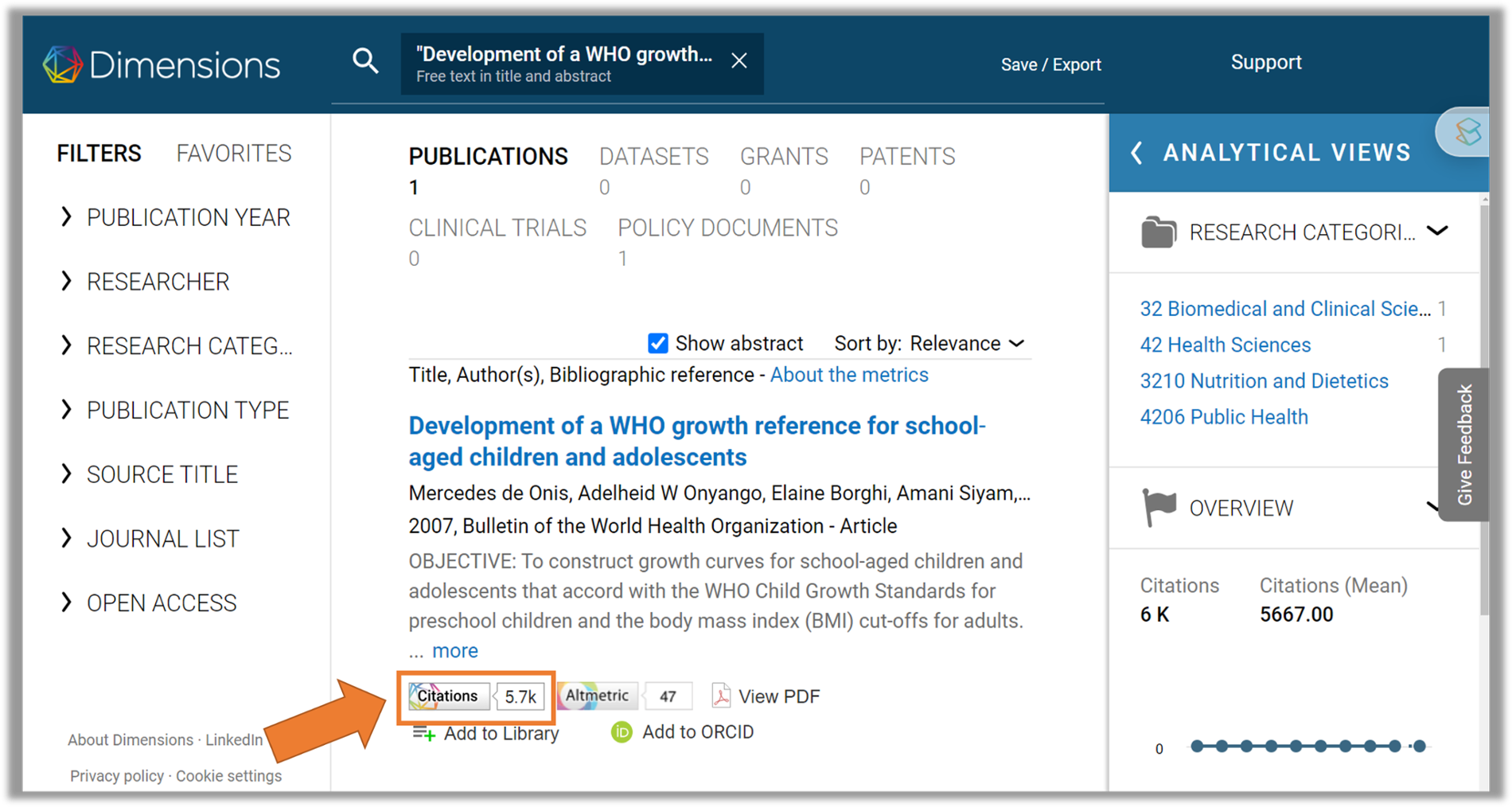The height and width of the screenshot is (807, 1512).
Task: Click the View PDF link
Action: tap(779, 696)
